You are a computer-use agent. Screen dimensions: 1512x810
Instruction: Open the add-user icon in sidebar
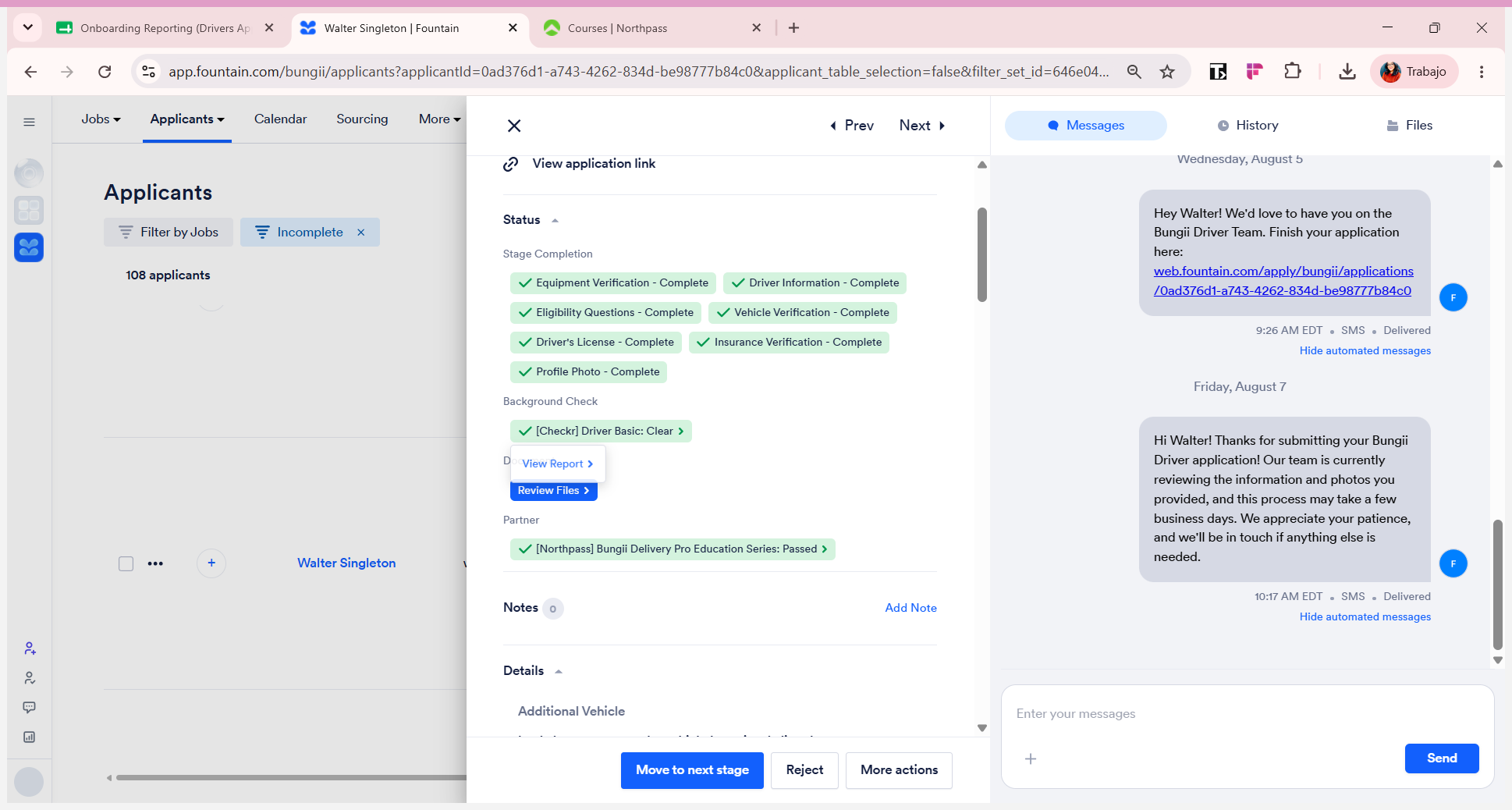[x=30, y=648]
